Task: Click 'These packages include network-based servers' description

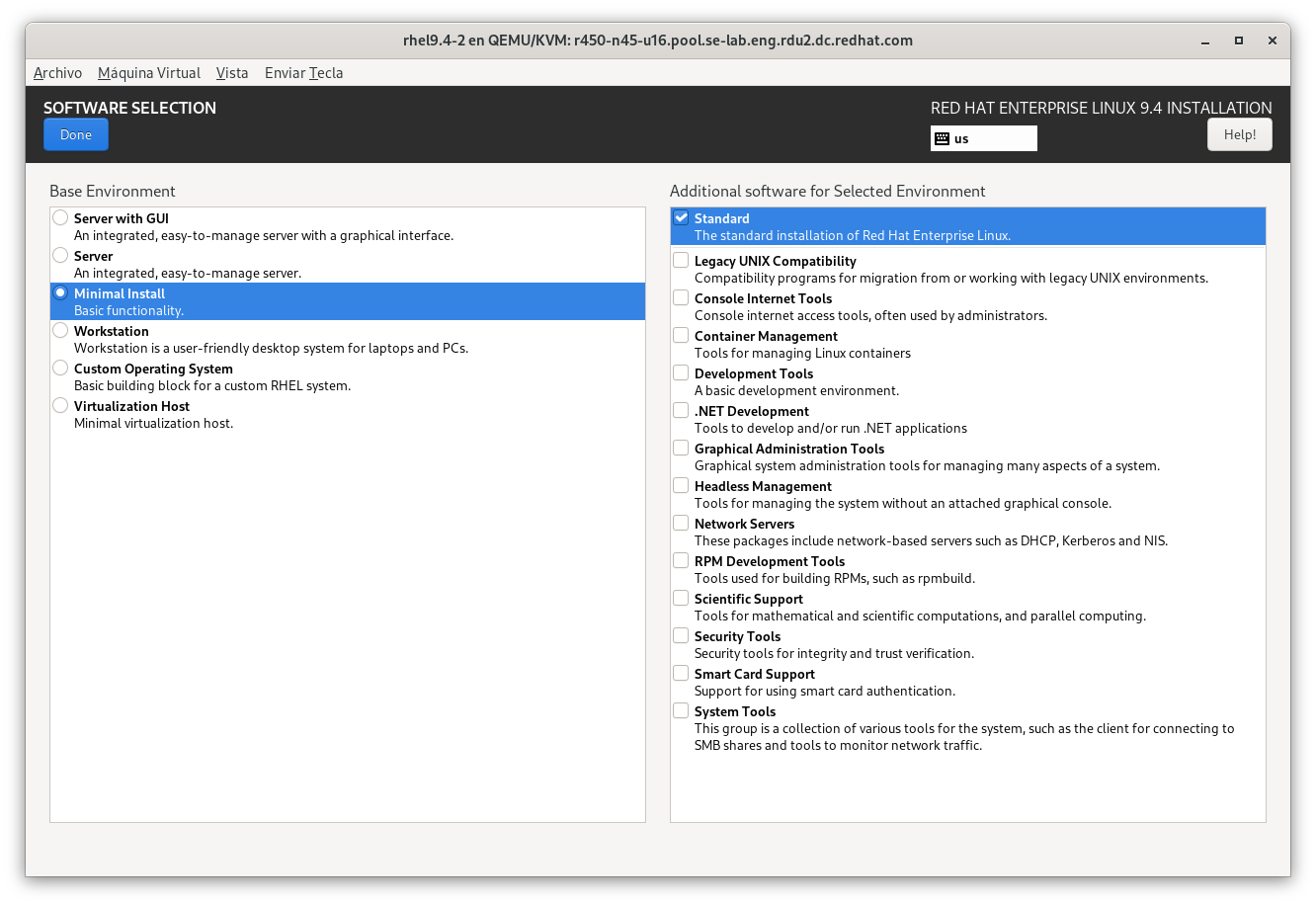Action: (x=932, y=540)
